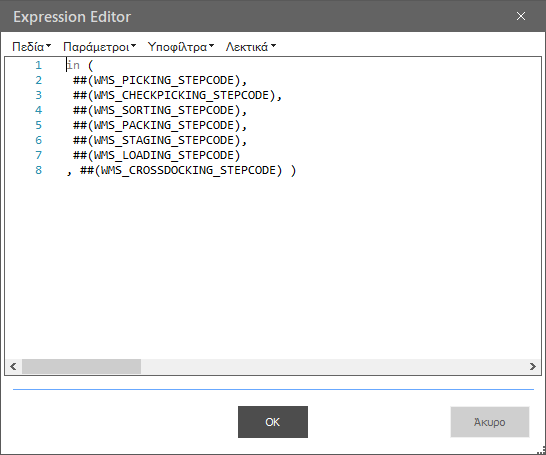Viewport: 546px width, 455px height.
Task: Click line number 5 in gutter
Action: 38,125
